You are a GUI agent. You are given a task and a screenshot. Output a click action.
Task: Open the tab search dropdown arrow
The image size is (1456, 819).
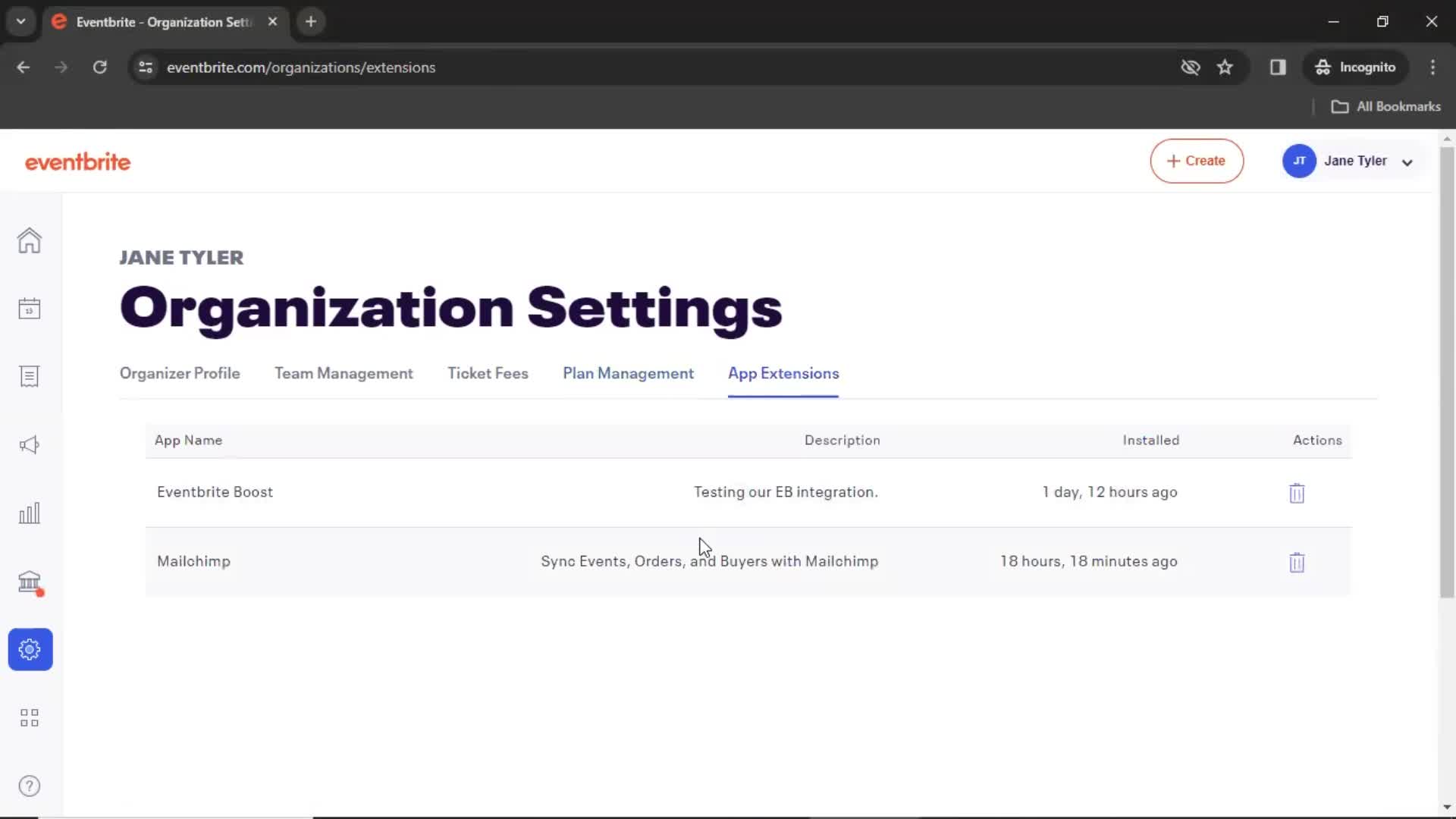21,22
